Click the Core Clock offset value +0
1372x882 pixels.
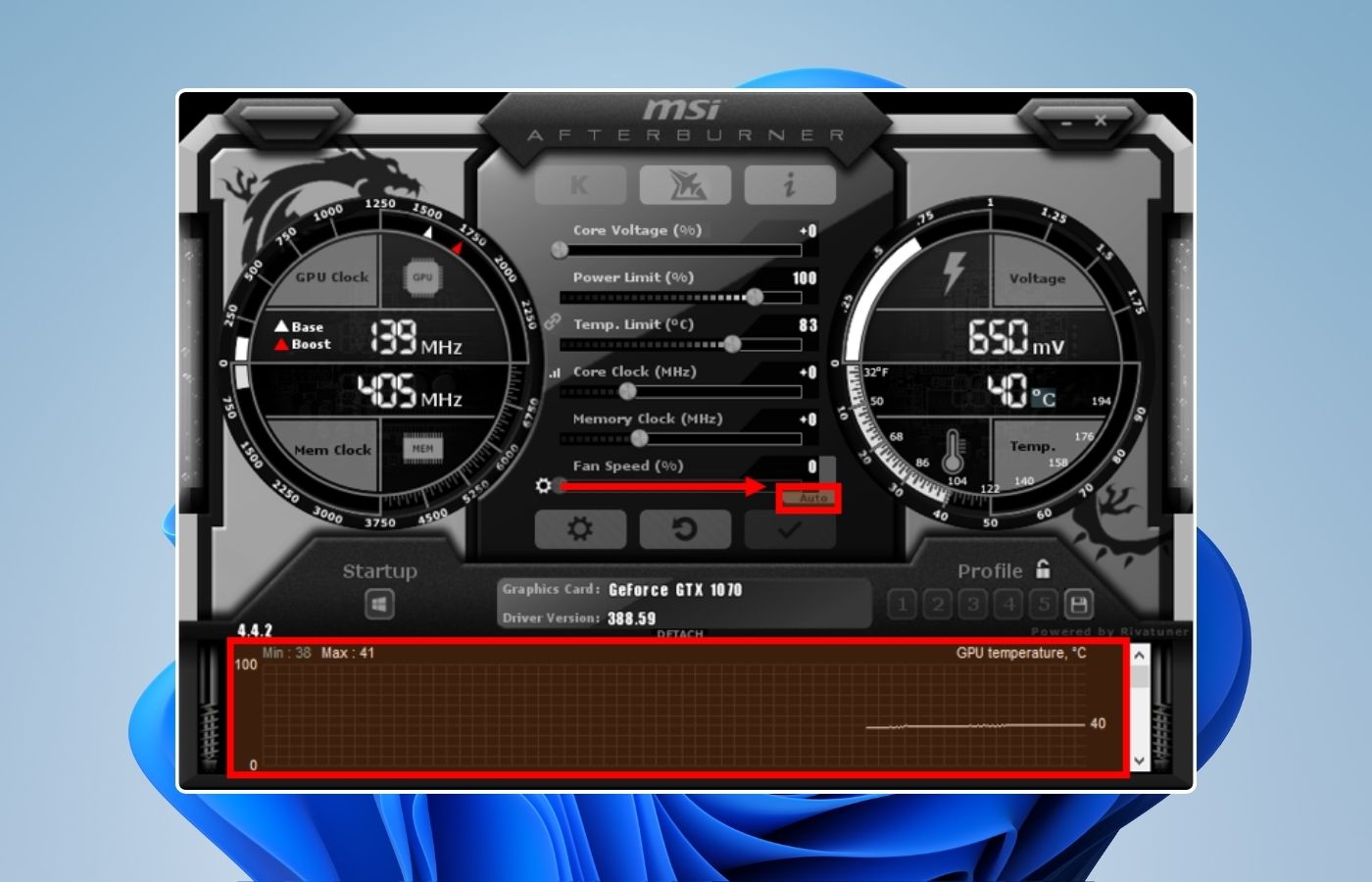(x=808, y=372)
